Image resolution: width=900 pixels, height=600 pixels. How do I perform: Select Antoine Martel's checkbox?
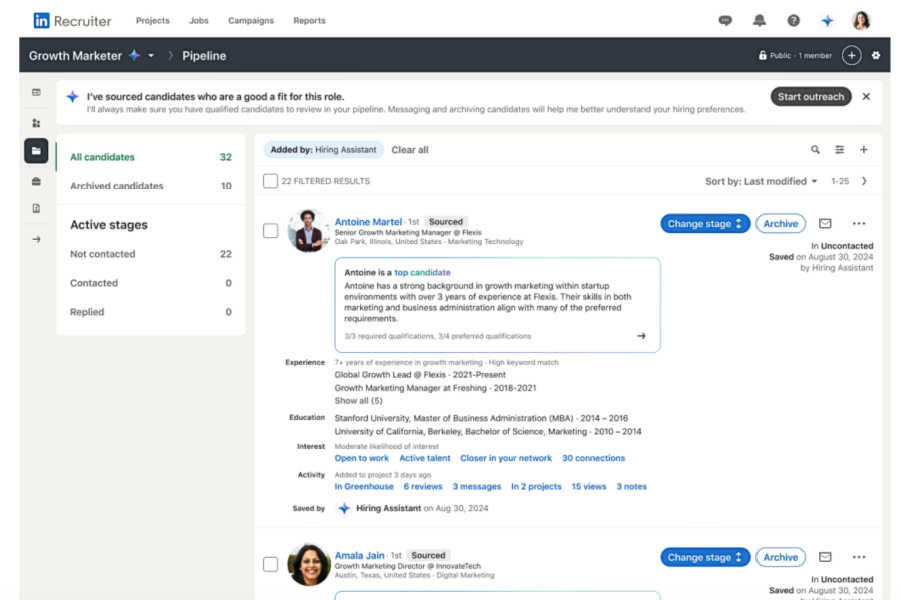[x=270, y=231]
